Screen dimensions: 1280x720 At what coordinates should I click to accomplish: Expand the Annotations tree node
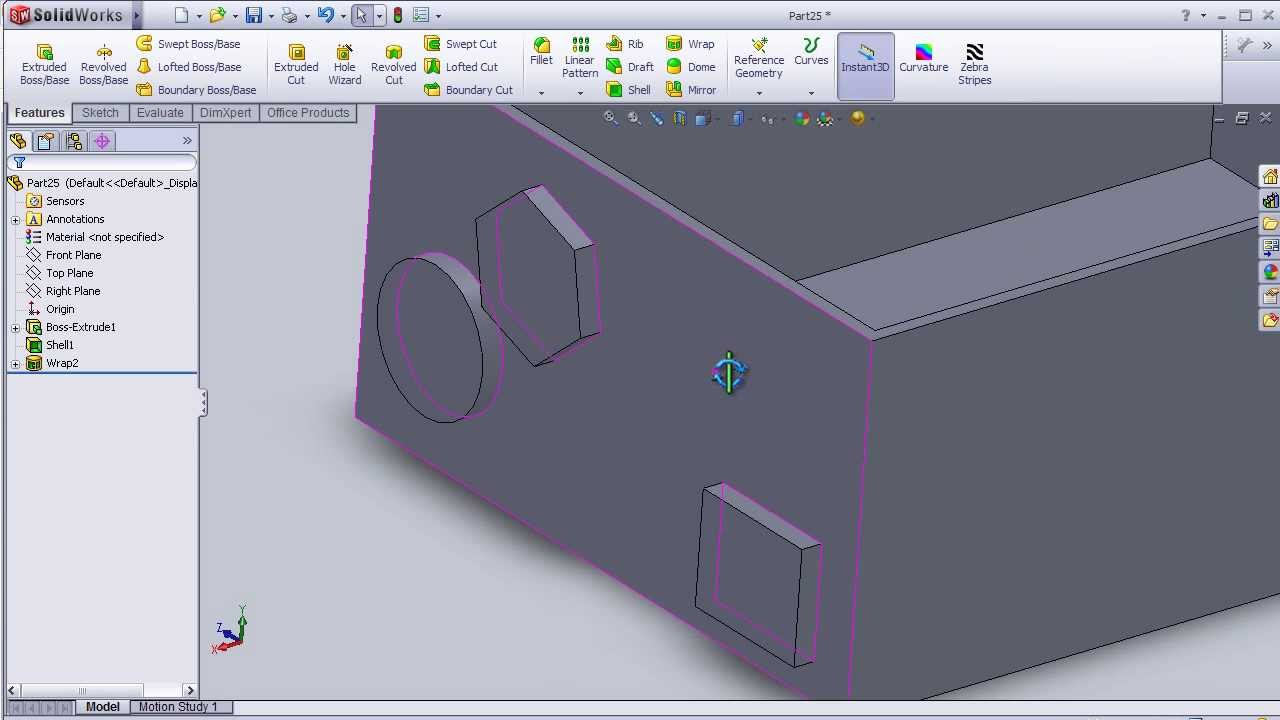16,219
